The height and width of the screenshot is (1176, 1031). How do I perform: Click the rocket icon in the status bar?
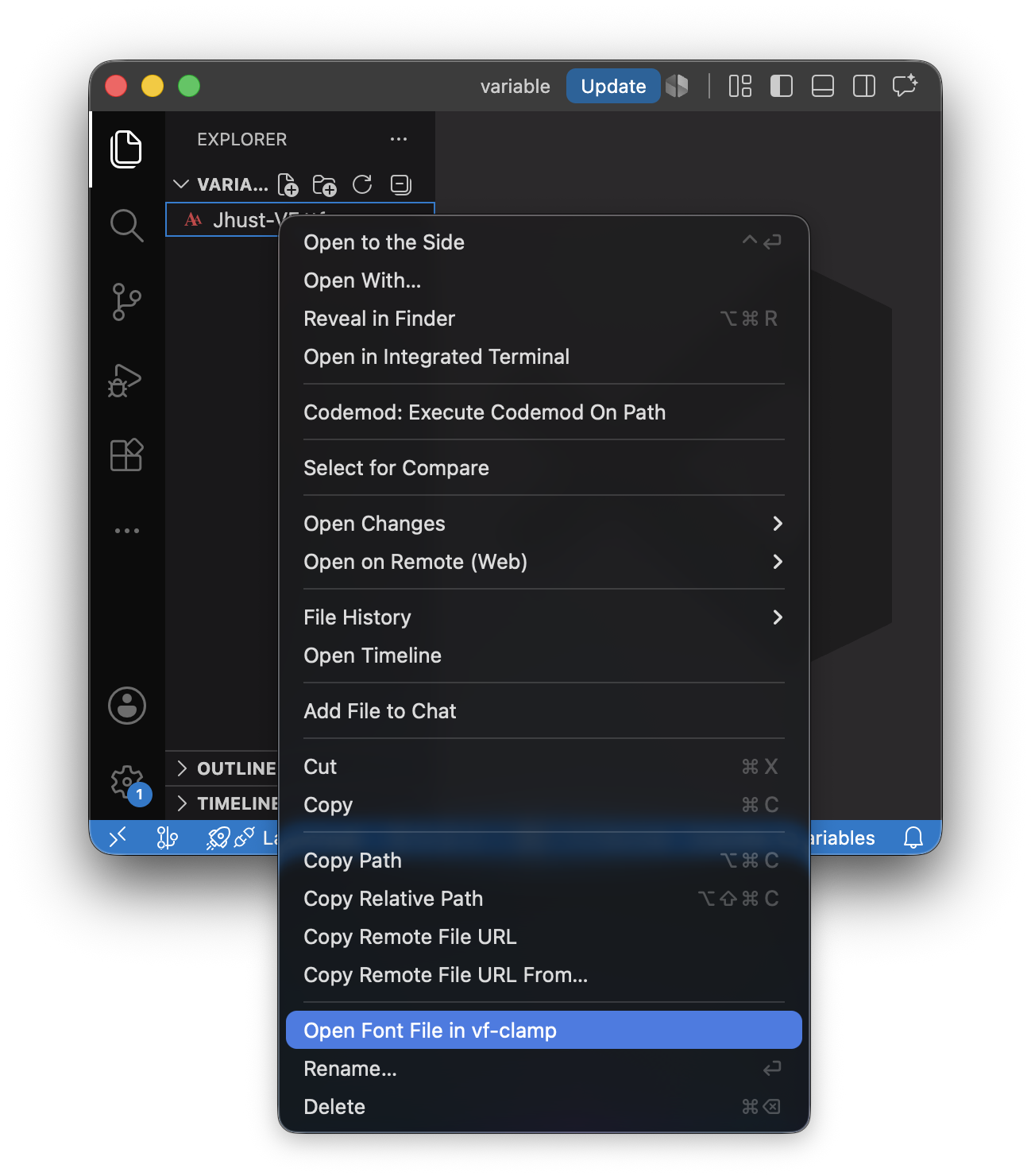(x=218, y=838)
